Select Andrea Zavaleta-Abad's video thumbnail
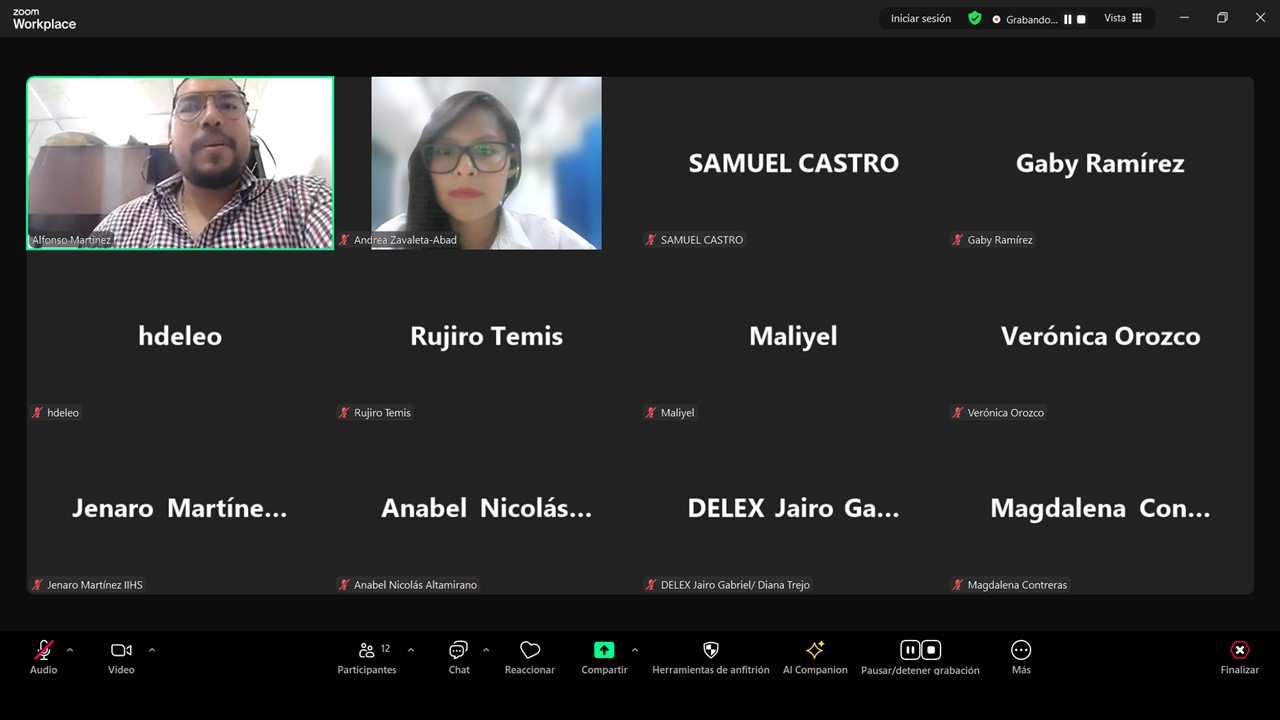Image resolution: width=1280 pixels, height=720 pixels. (x=486, y=162)
